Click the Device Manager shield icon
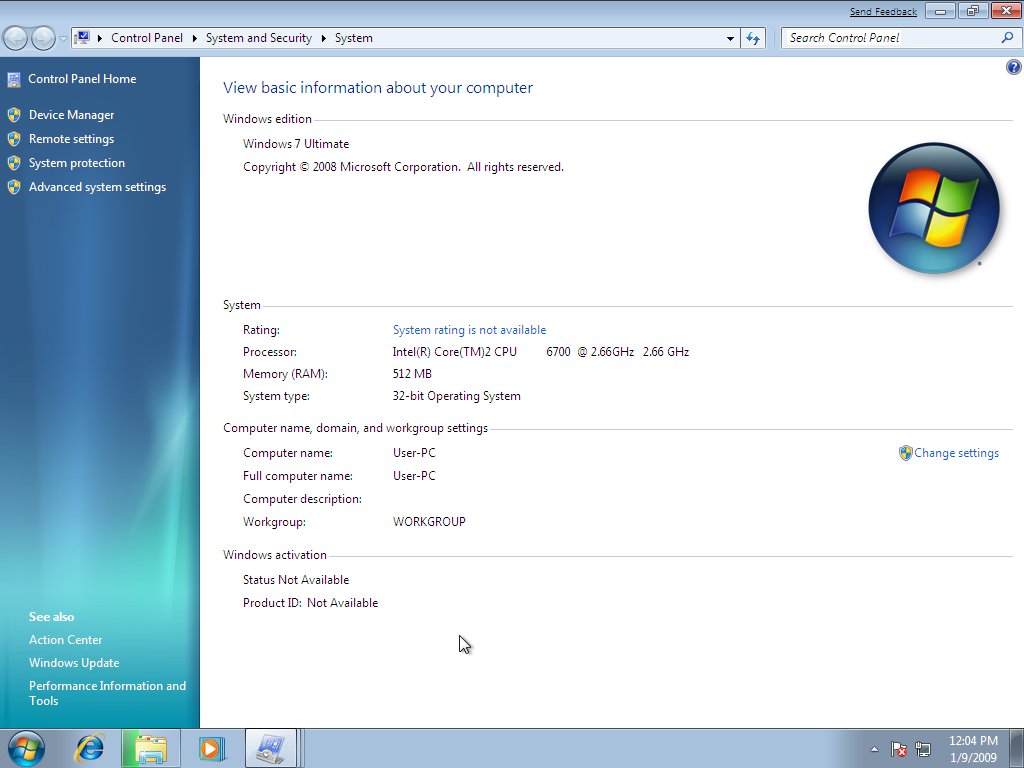 point(14,114)
